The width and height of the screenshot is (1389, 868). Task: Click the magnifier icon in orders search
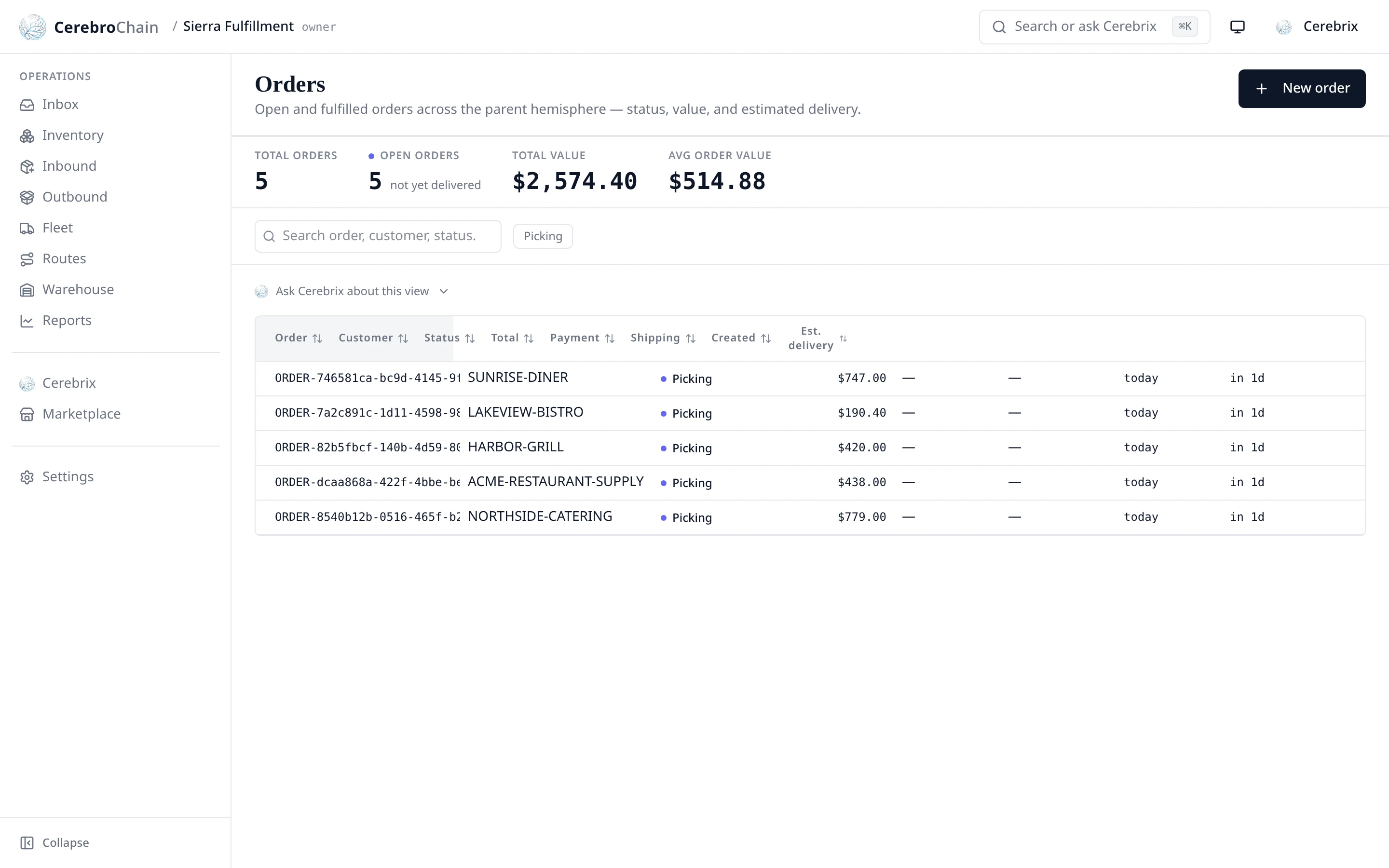coord(269,236)
